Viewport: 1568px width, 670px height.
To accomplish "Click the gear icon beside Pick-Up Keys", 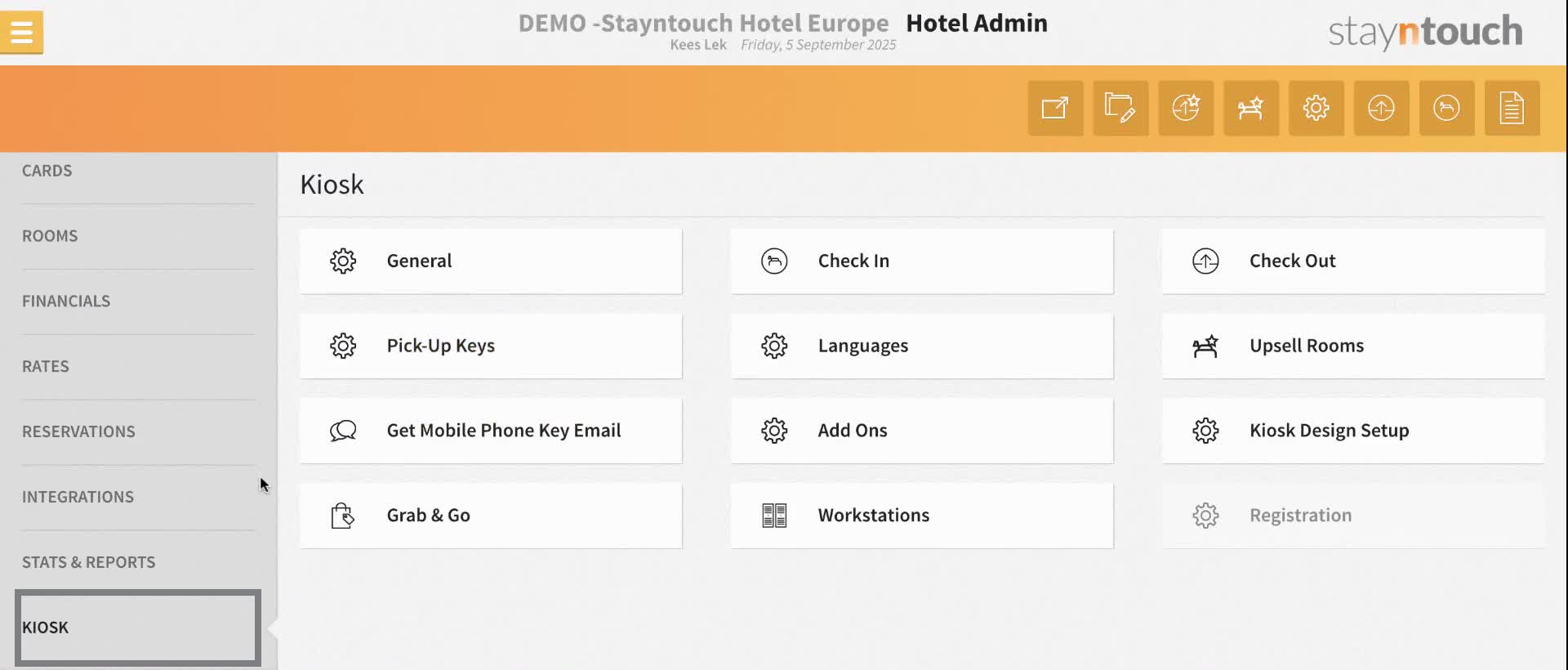I will click(x=343, y=346).
